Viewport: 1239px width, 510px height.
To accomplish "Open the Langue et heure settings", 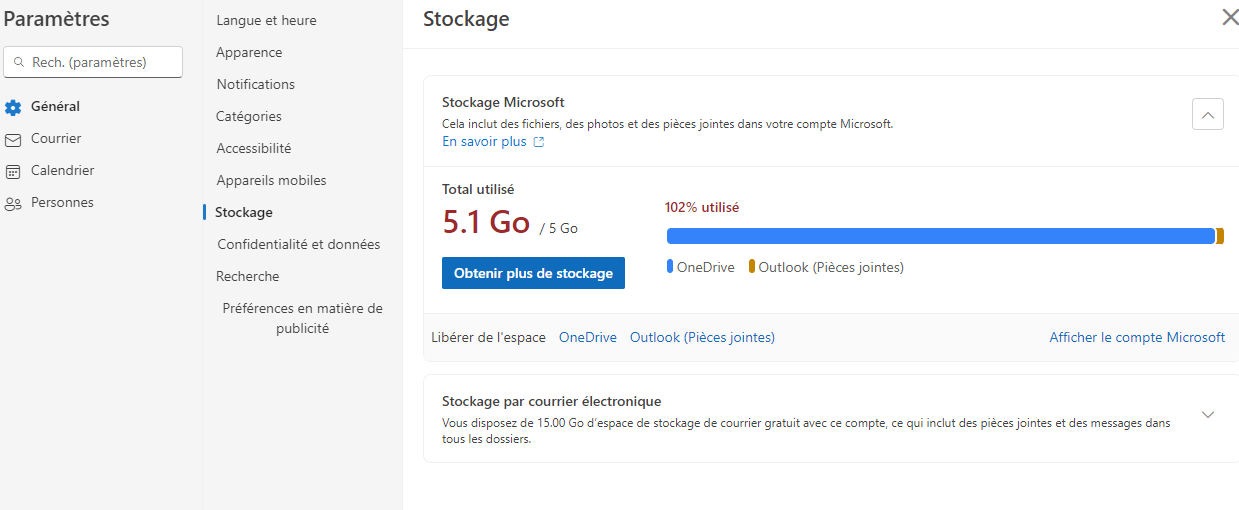I will pyautogui.click(x=266, y=20).
